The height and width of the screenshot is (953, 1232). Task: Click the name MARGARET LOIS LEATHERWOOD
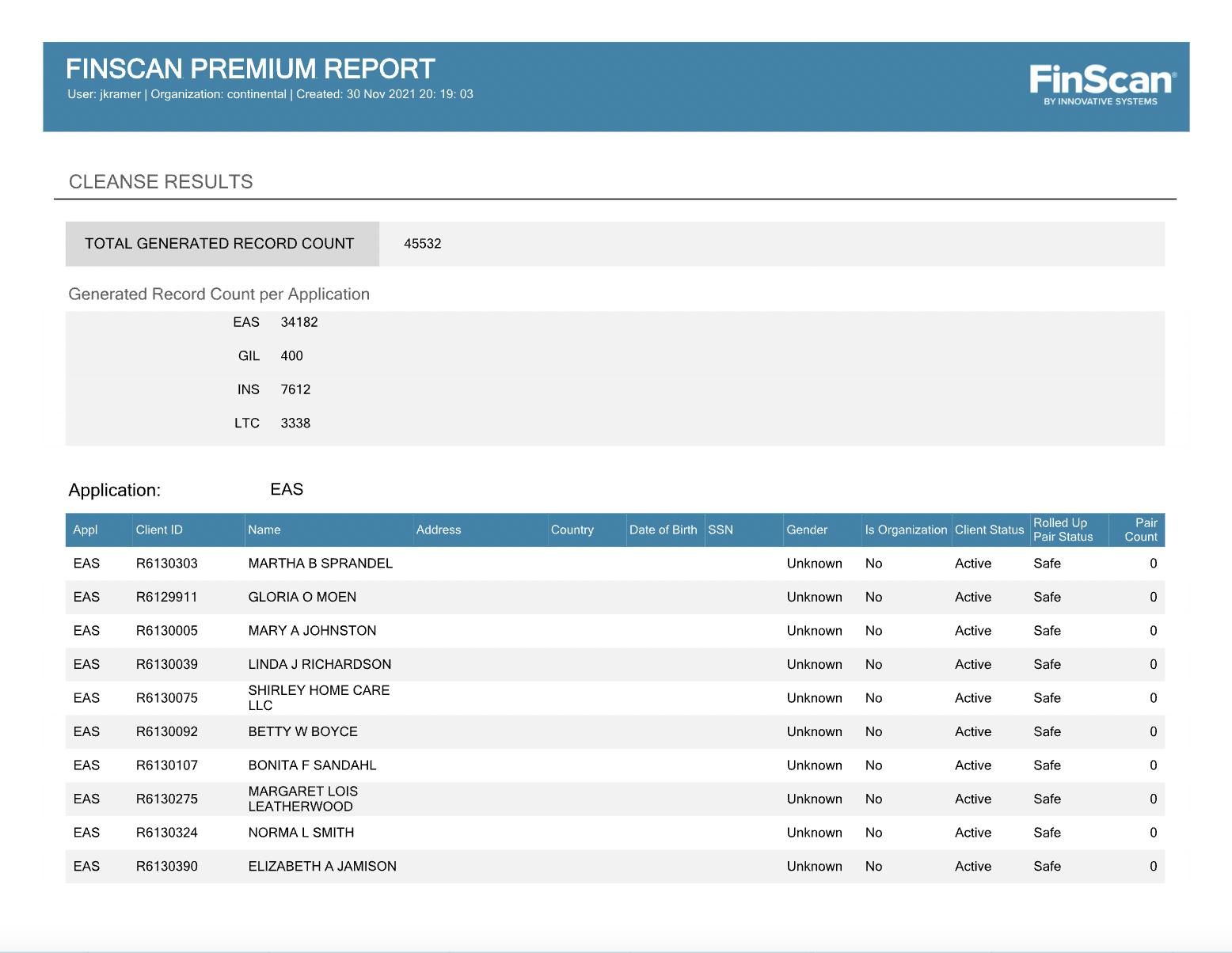point(303,799)
